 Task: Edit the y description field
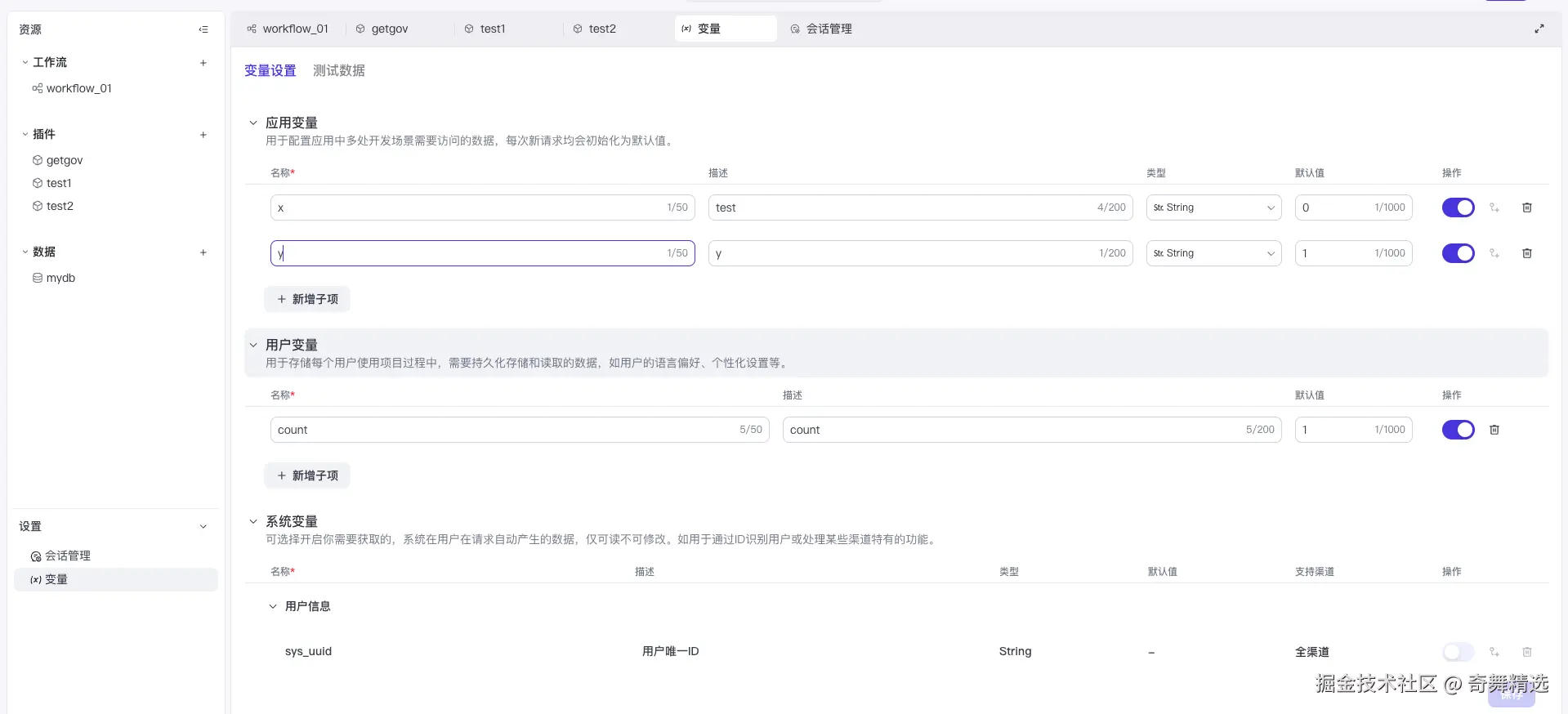coord(920,253)
